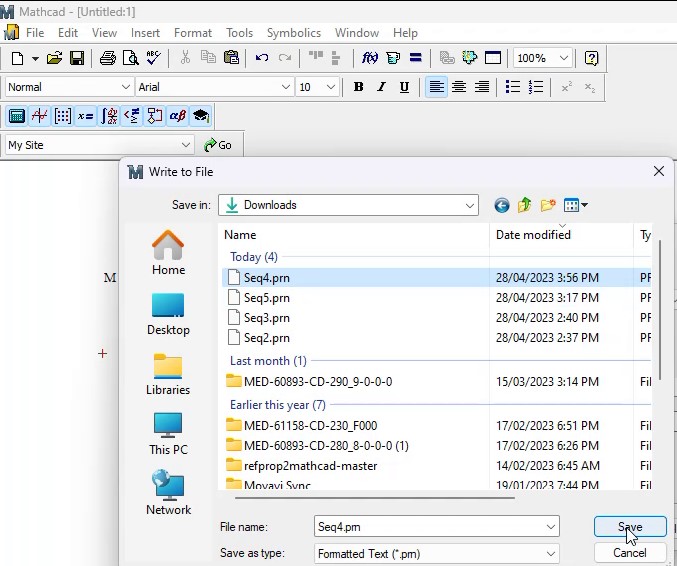Click the Save diskette icon in toolbar
The image size is (677, 566).
pos(77,58)
